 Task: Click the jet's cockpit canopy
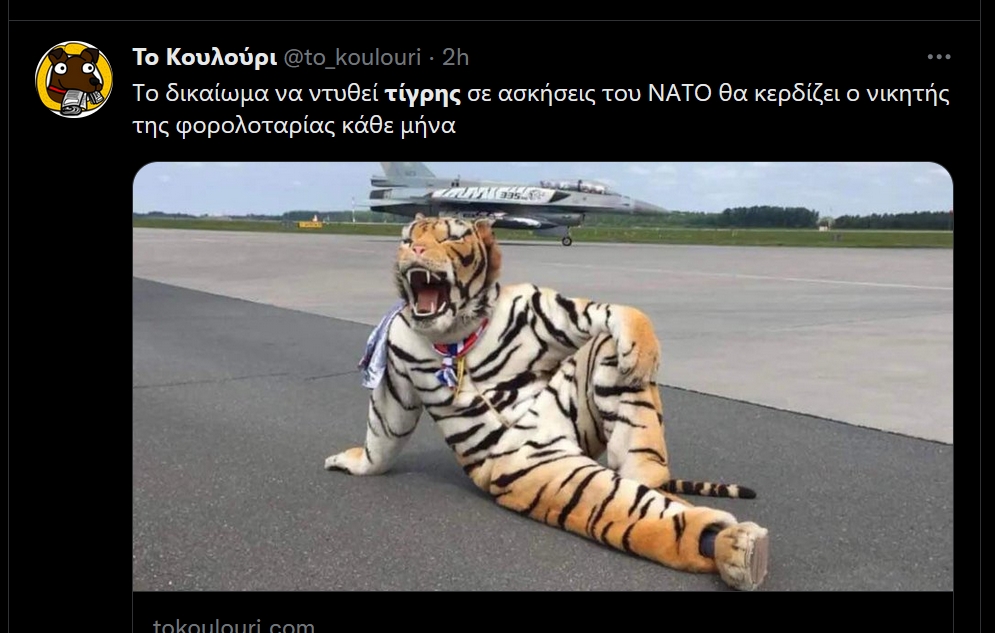pyautogui.click(x=576, y=186)
